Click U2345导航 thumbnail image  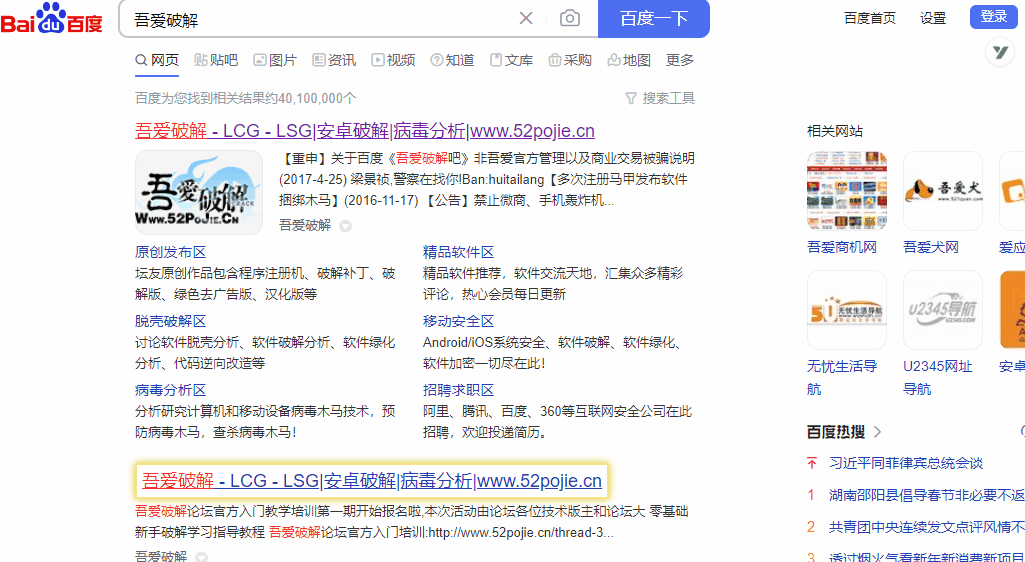[943, 310]
